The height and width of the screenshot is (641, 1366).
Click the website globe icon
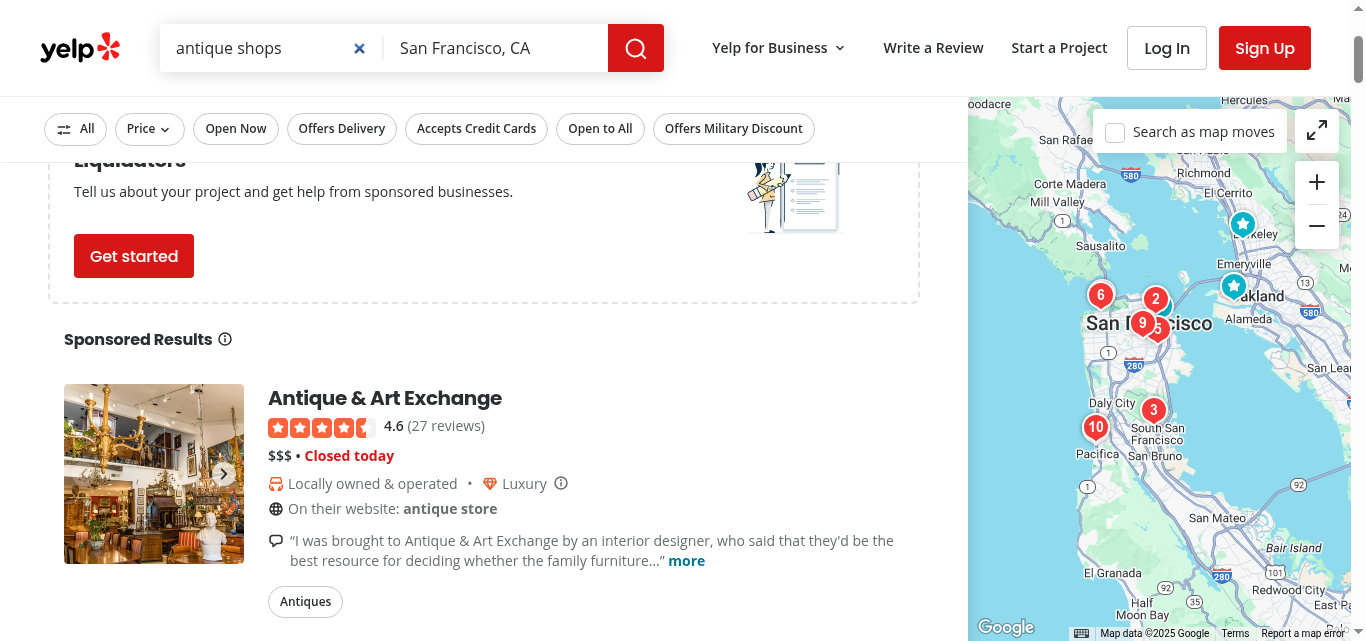276,509
